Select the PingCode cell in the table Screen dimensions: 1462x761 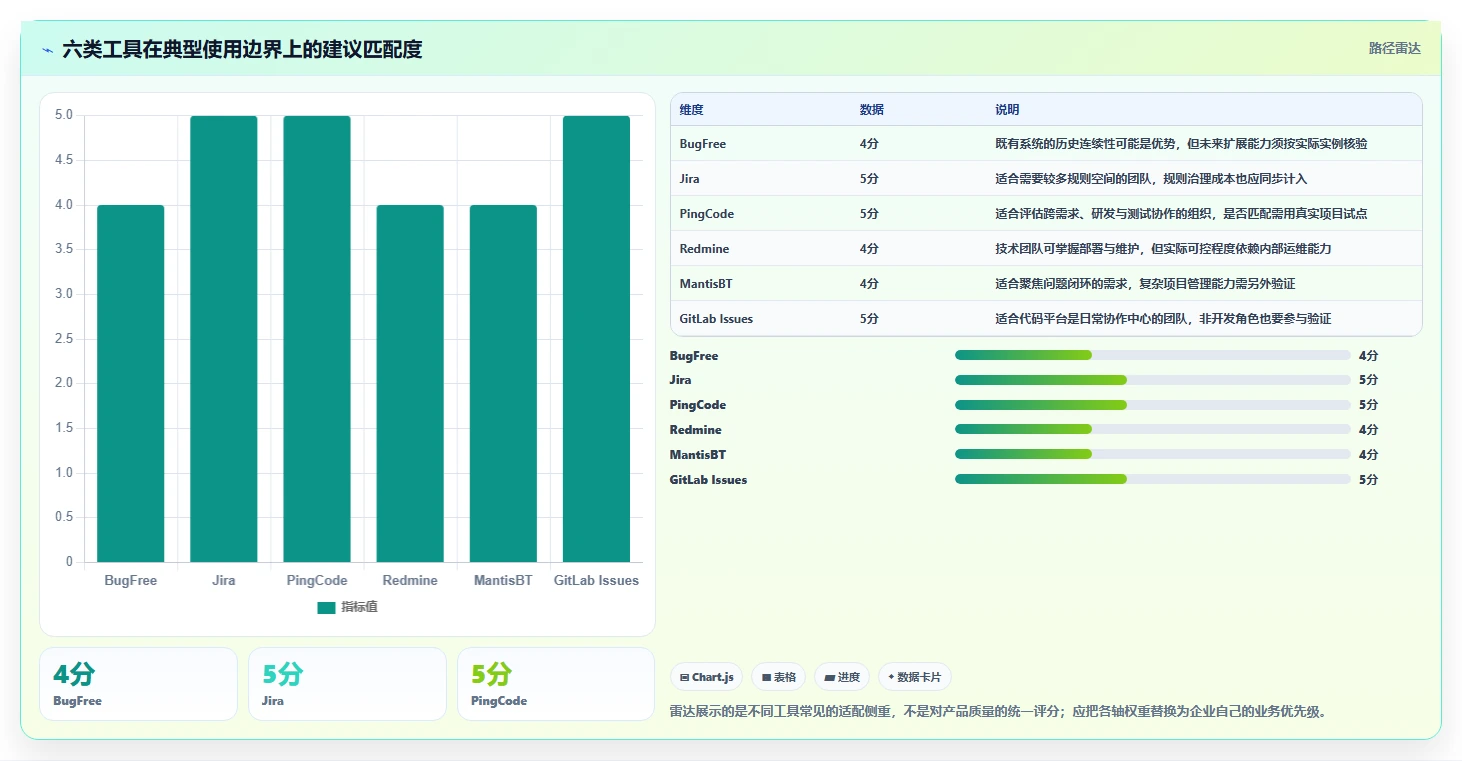(x=706, y=214)
